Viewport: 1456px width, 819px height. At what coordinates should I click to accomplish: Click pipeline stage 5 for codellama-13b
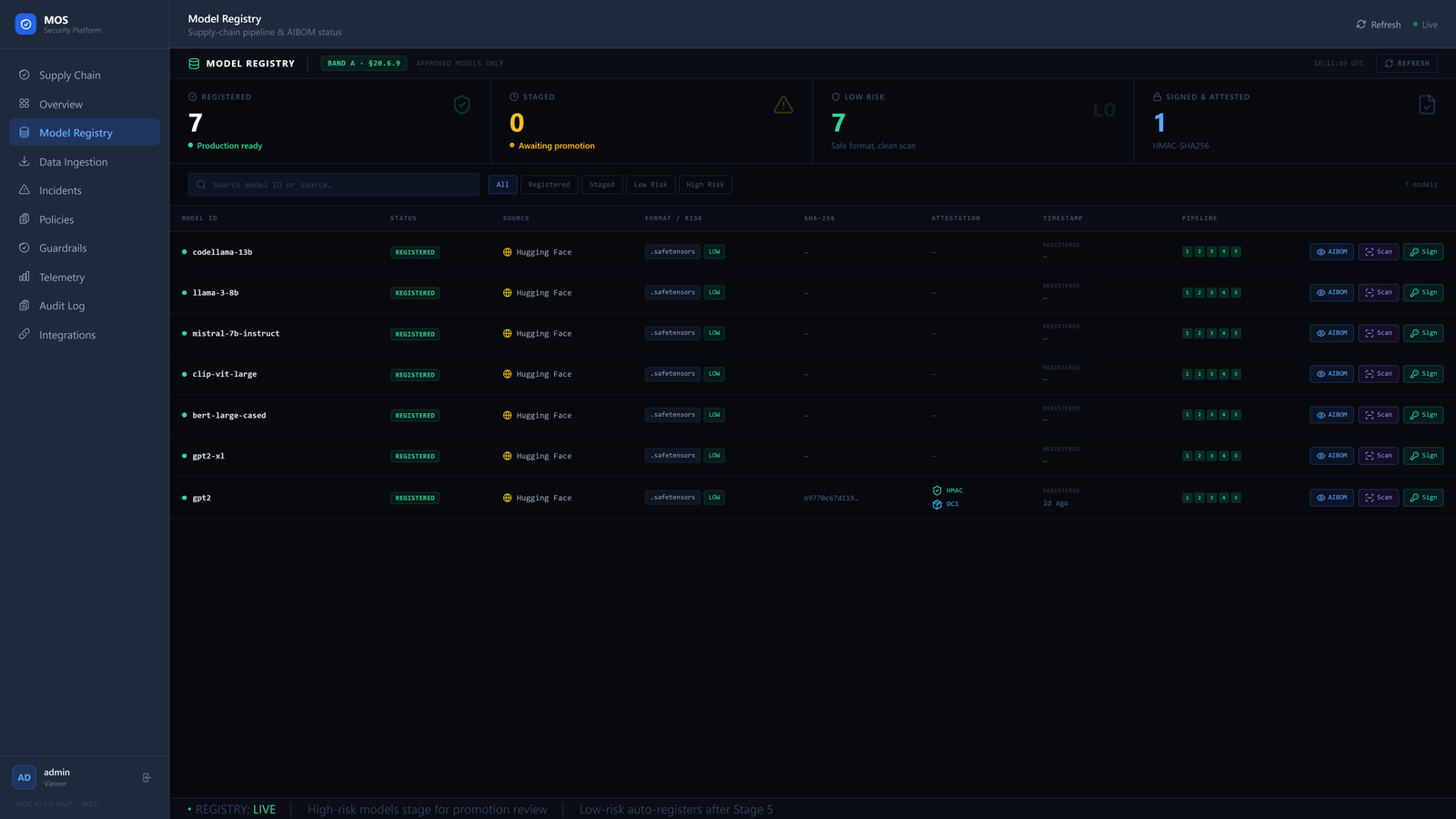pos(1236,252)
